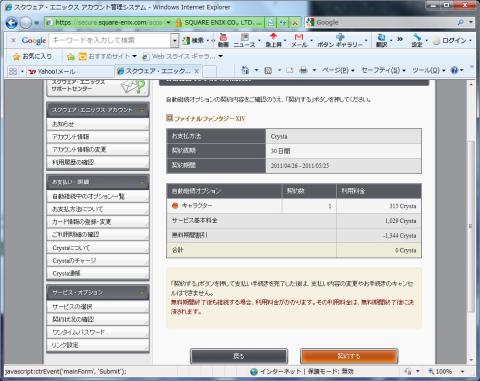Open お知らせ in the sidebar

pyautogui.click(x=98, y=124)
